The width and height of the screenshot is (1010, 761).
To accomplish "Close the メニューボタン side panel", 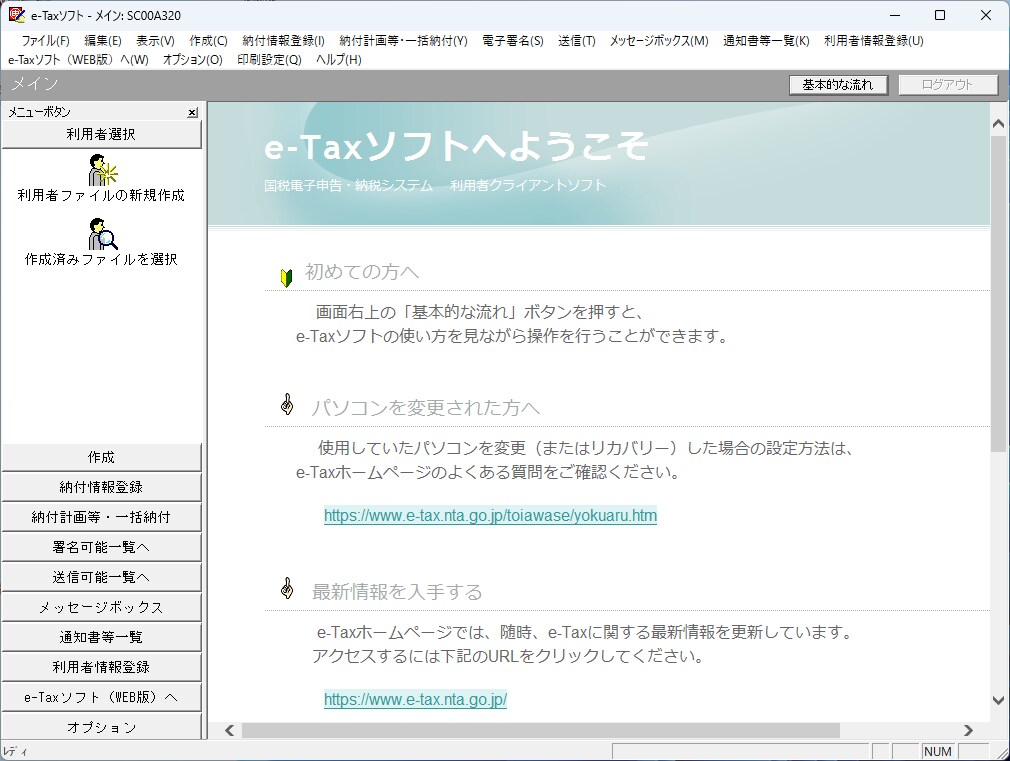I will pyautogui.click(x=192, y=113).
